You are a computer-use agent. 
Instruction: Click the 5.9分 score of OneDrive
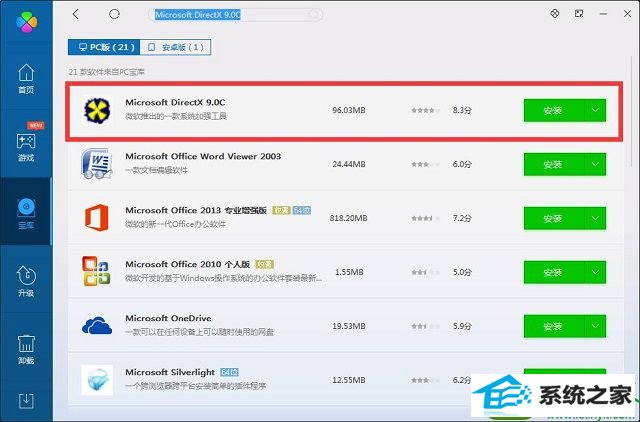pos(462,326)
